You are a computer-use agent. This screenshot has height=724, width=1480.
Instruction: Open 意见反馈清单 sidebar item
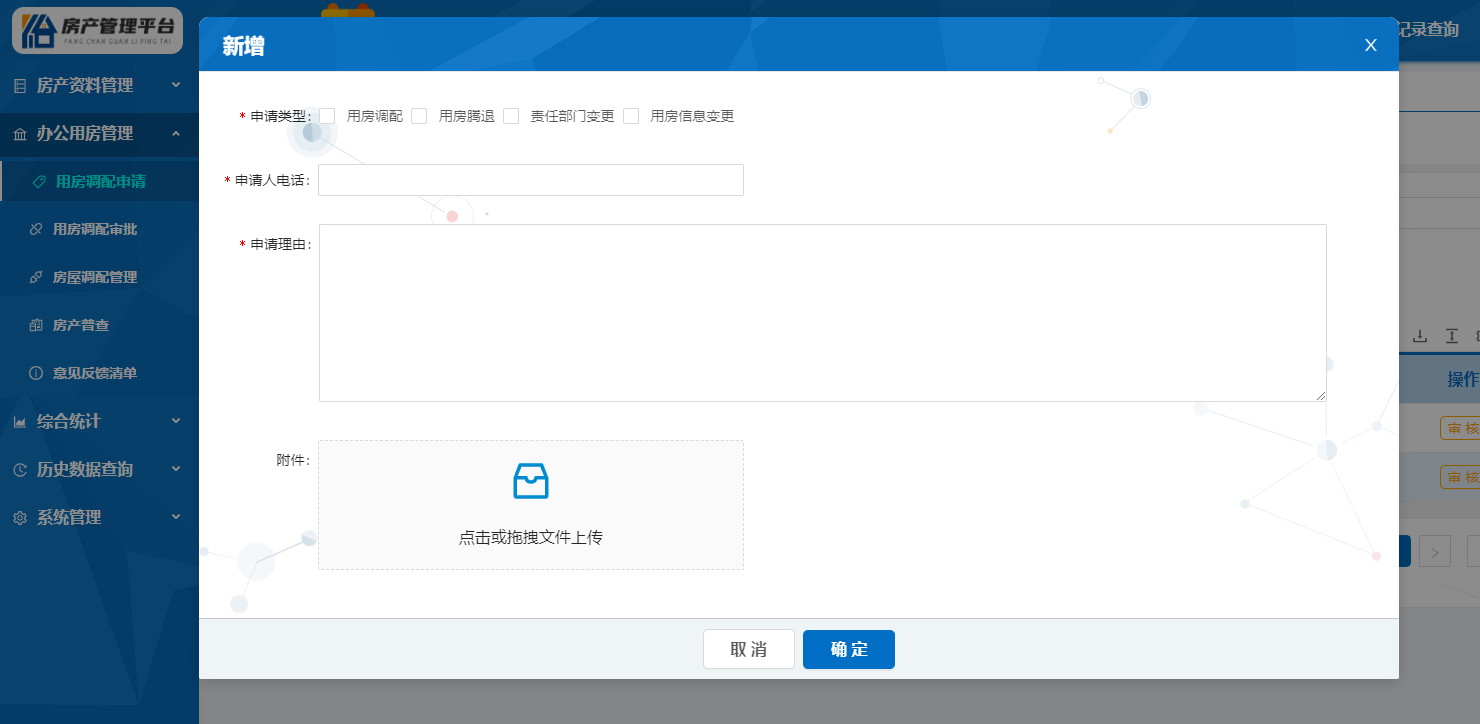point(99,374)
